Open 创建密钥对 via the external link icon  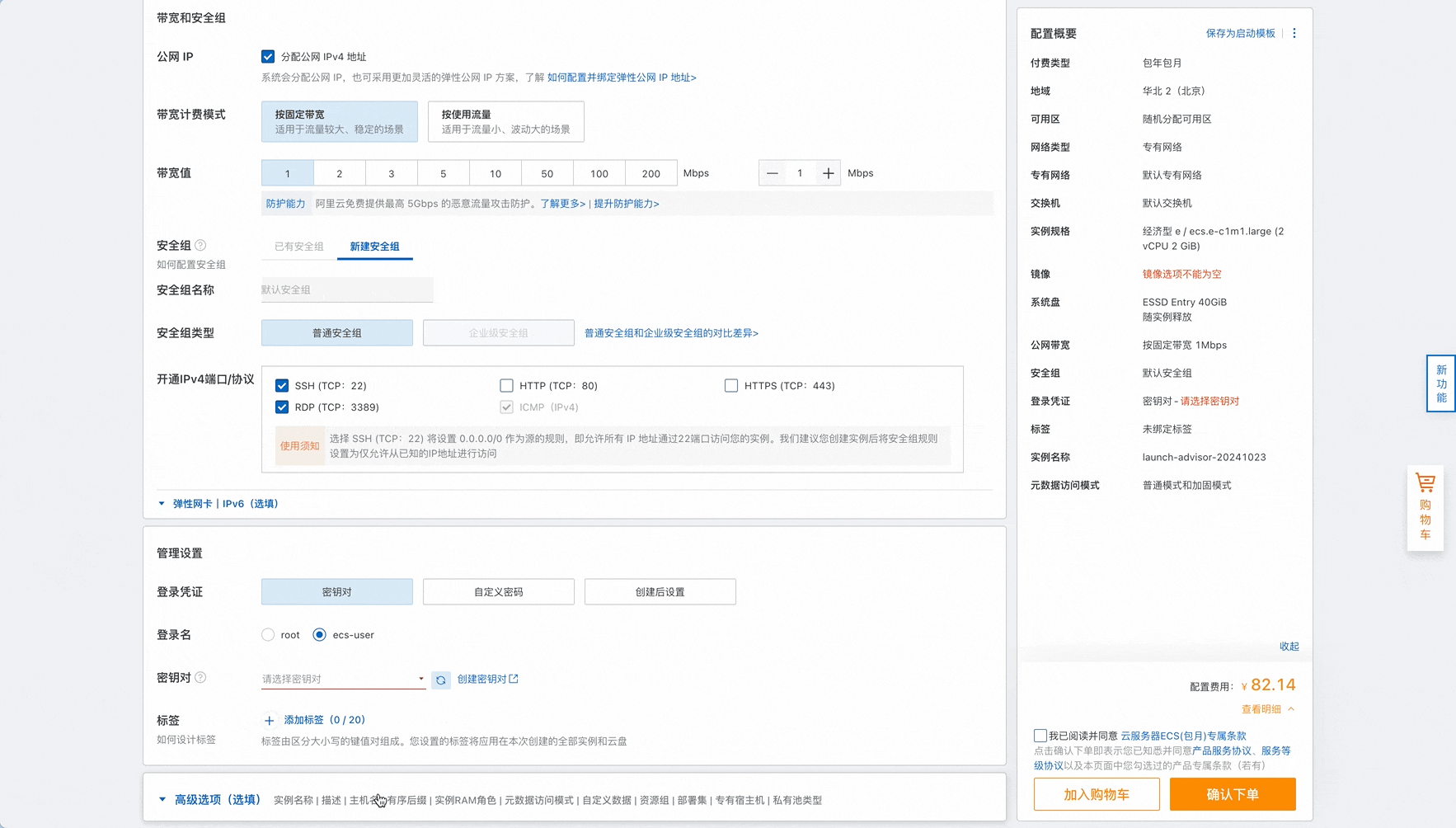point(513,679)
